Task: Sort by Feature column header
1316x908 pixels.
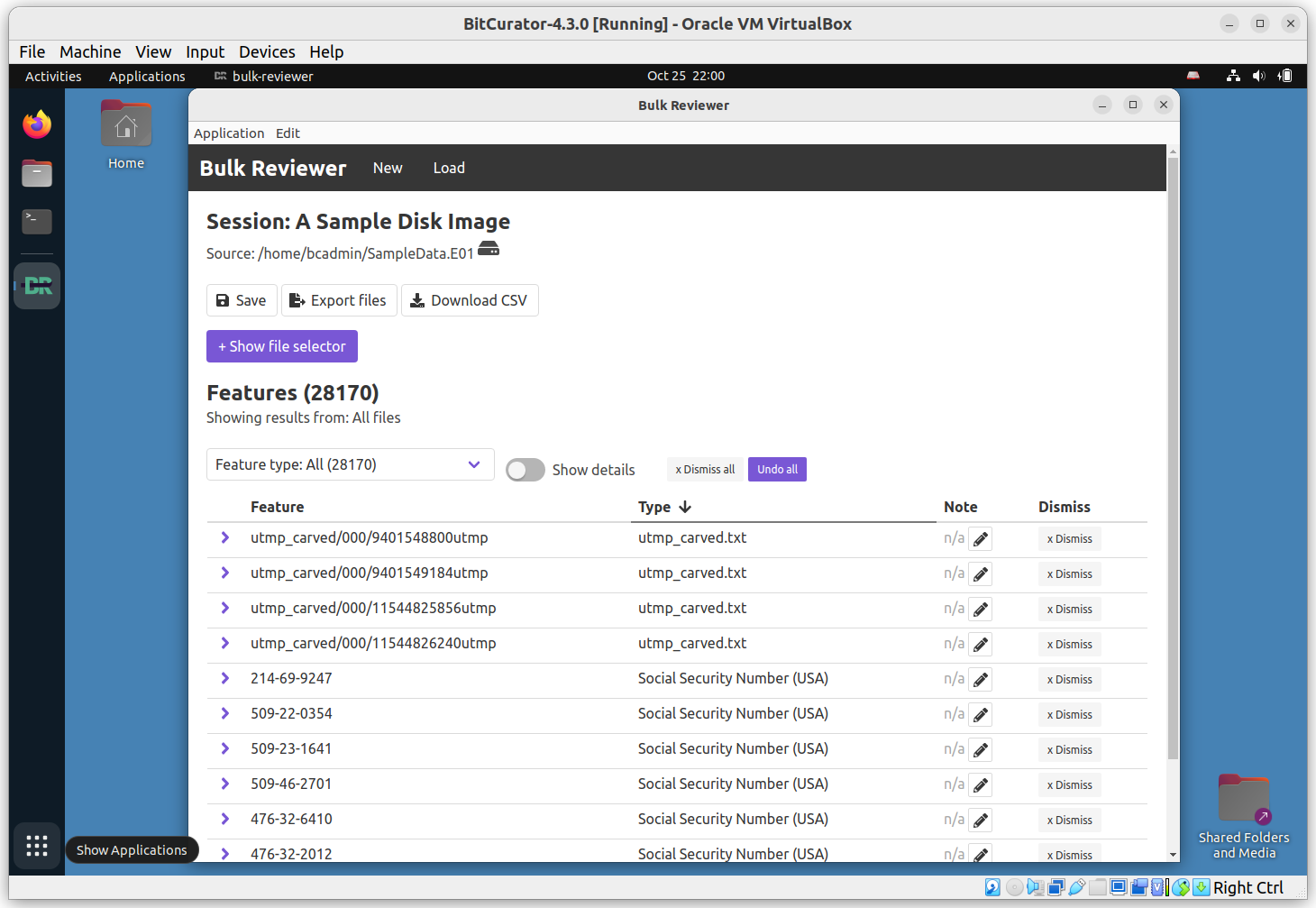Action: coord(277,507)
